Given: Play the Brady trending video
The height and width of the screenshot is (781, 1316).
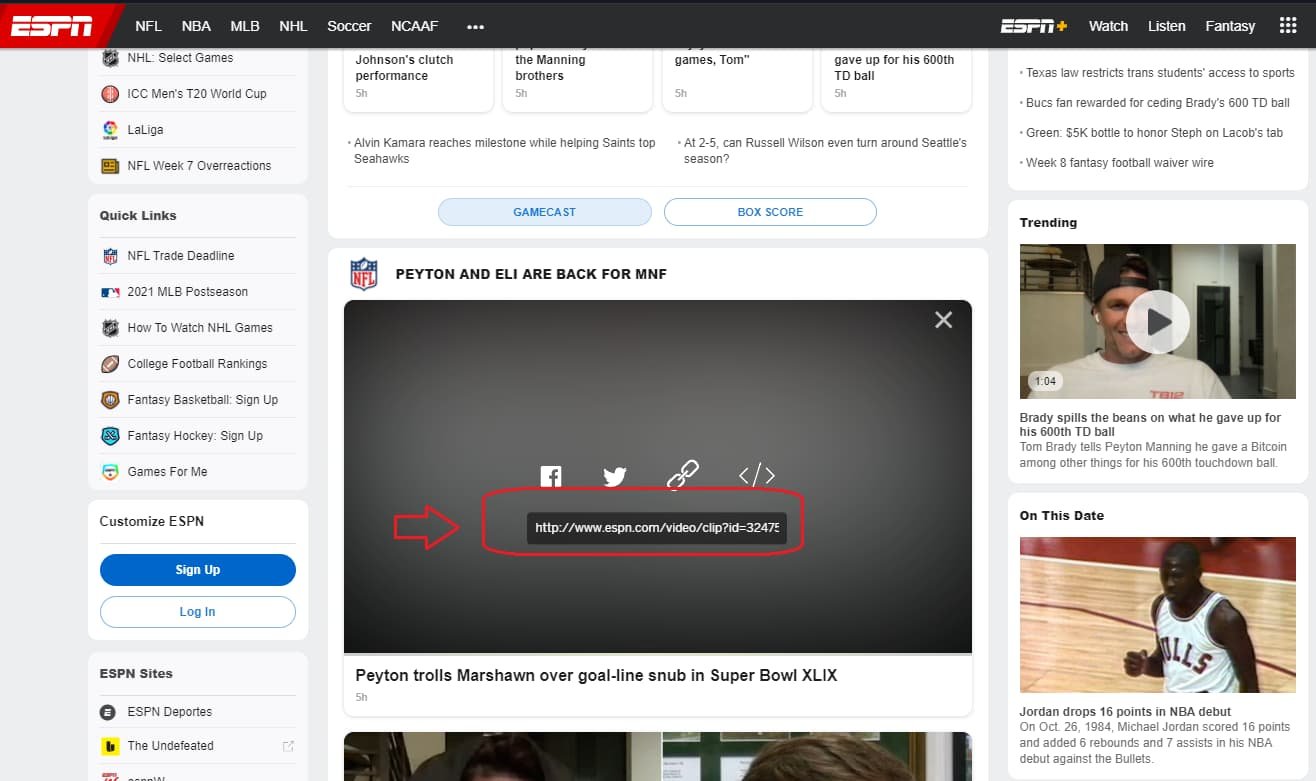Looking at the screenshot, I should [1157, 322].
